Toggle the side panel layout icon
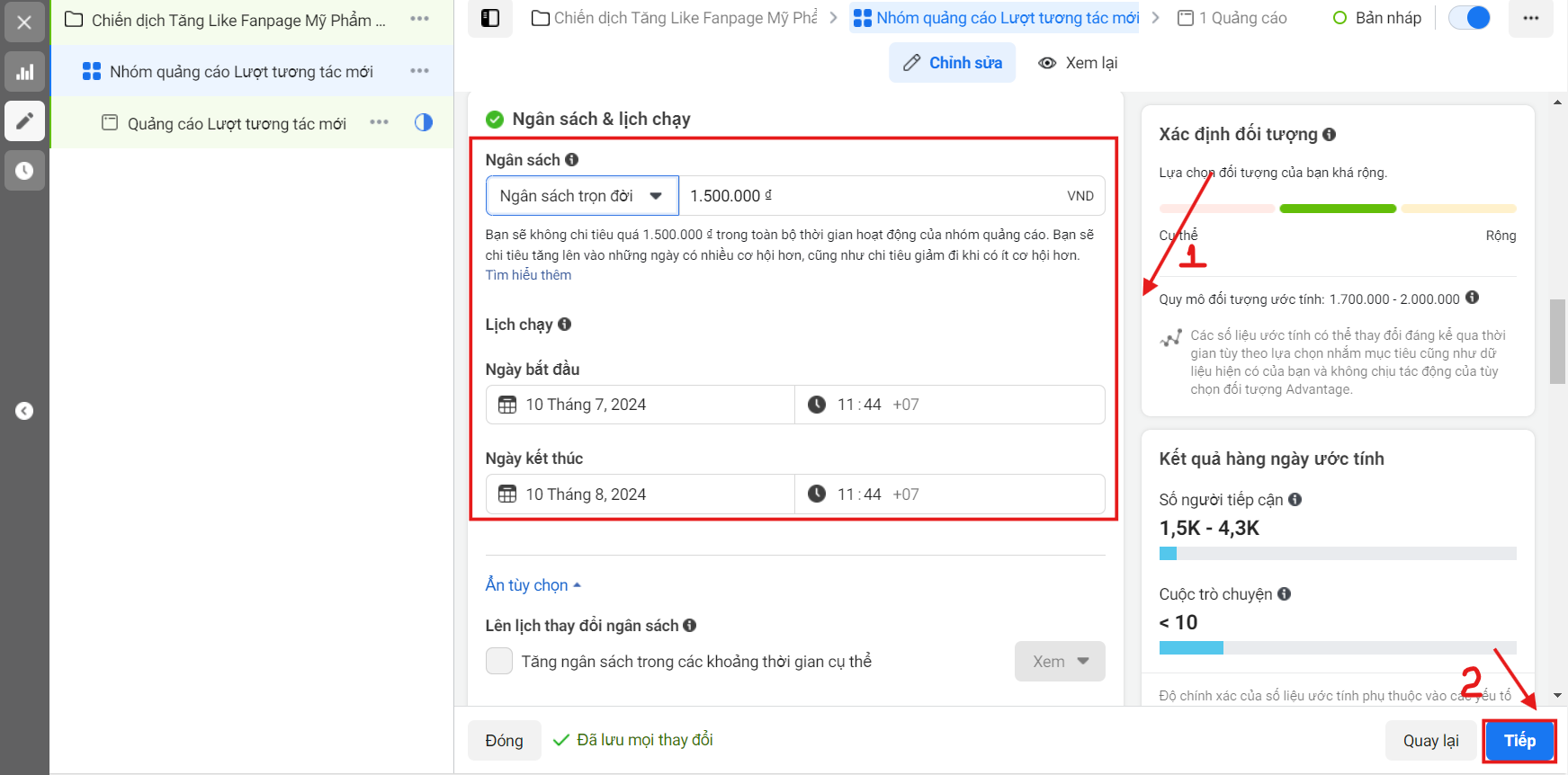The image size is (1568, 775). [x=490, y=18]
